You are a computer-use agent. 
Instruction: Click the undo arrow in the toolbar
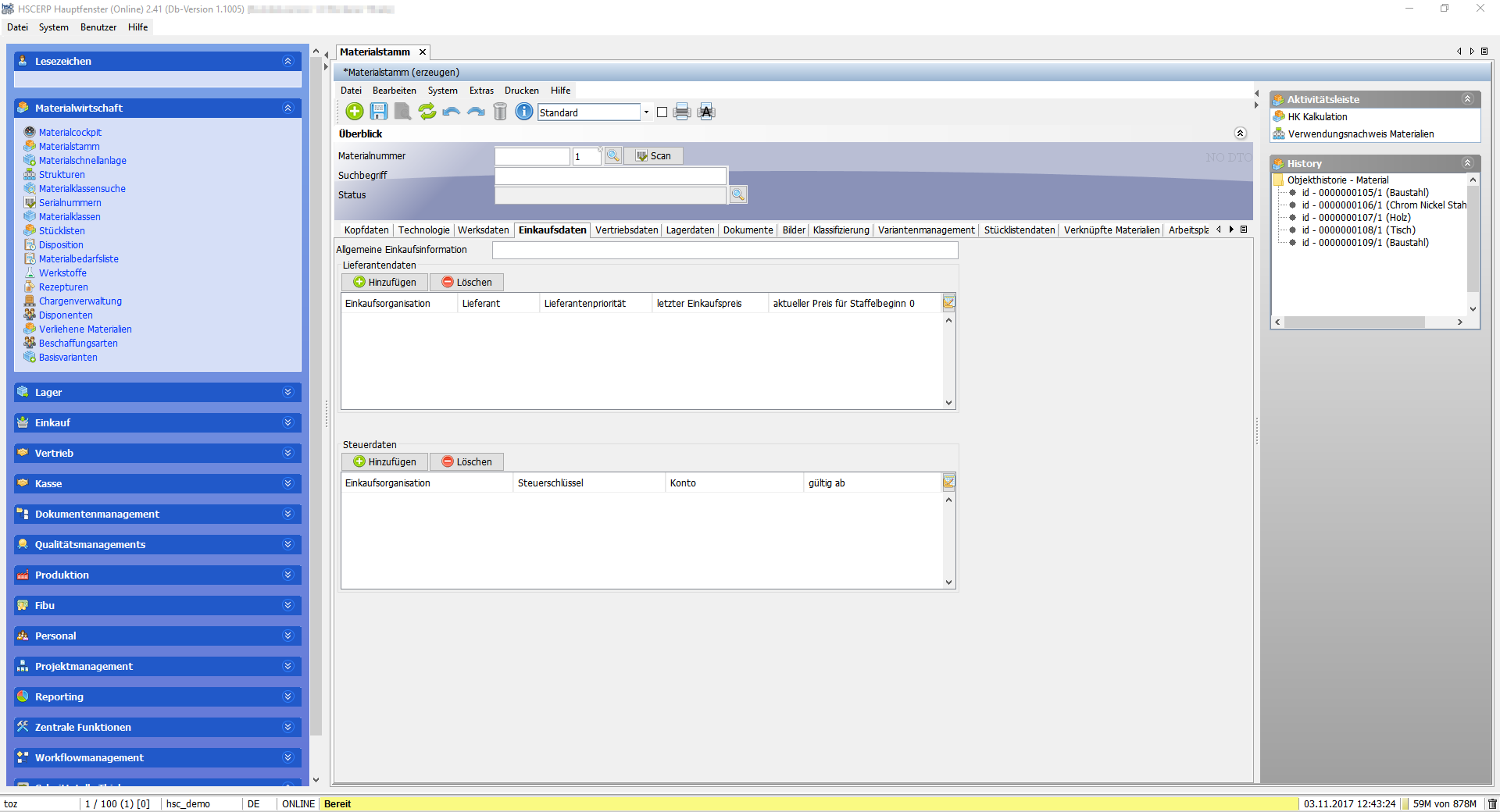click(x=451, y=112)
